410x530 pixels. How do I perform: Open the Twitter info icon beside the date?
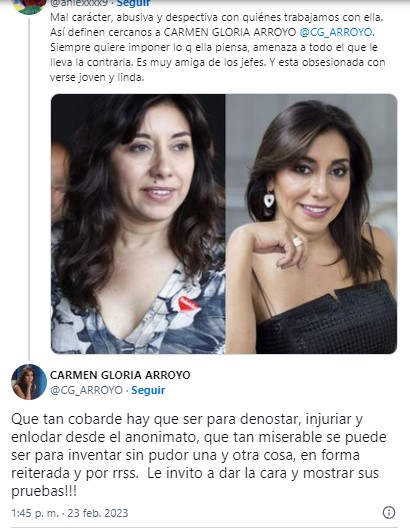point(389,512)
